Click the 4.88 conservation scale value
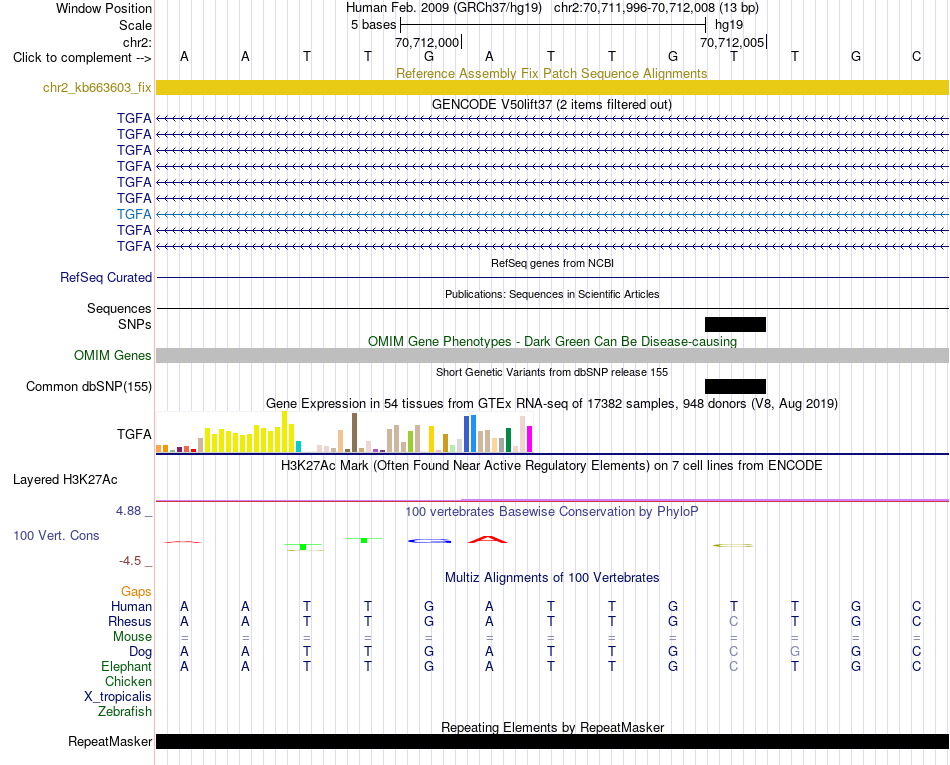The height and width of the screenshot is (765, 950). [x=128, y=511]
